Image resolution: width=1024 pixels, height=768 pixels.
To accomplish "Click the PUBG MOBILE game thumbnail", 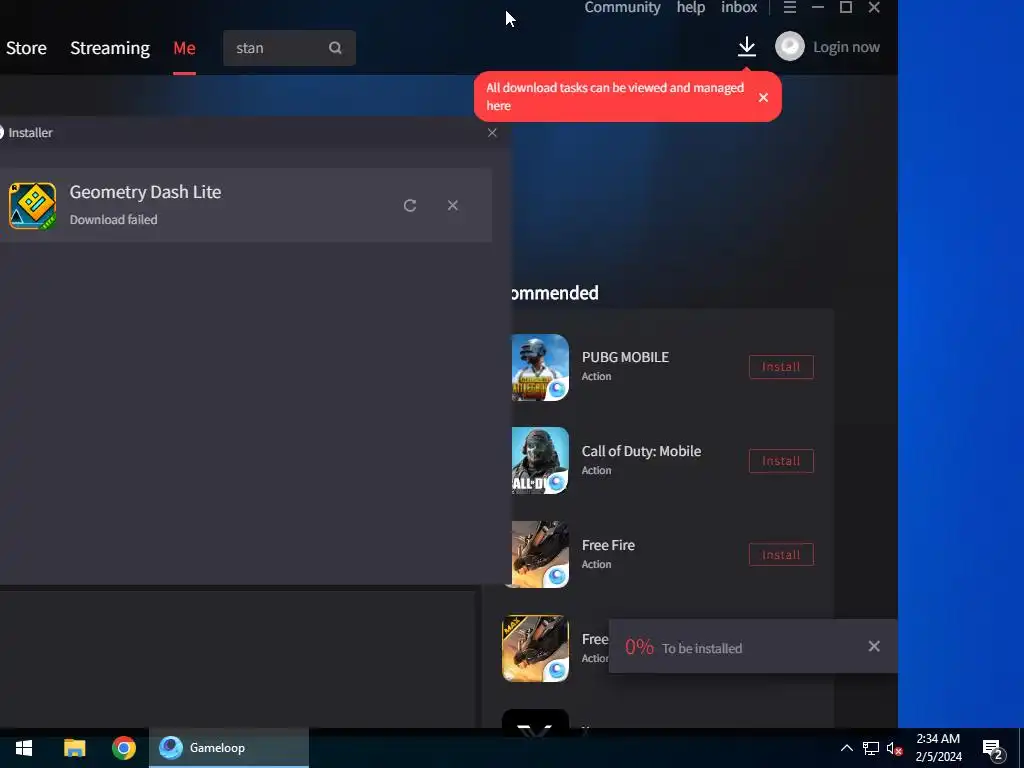I will 539,367.
